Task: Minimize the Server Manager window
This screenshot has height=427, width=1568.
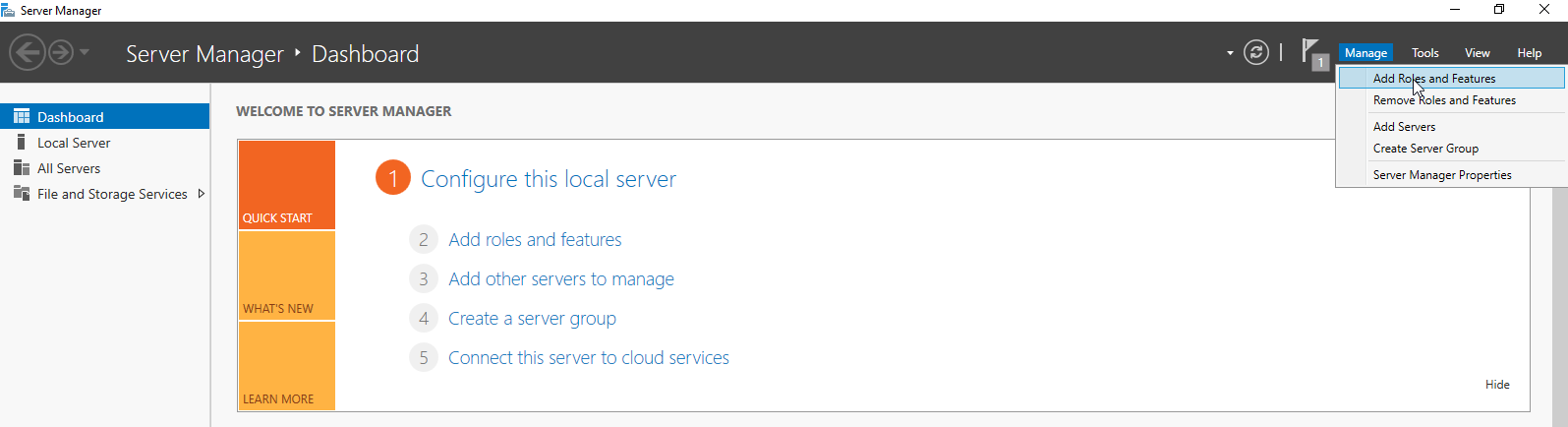Action: click(1455, 10)
